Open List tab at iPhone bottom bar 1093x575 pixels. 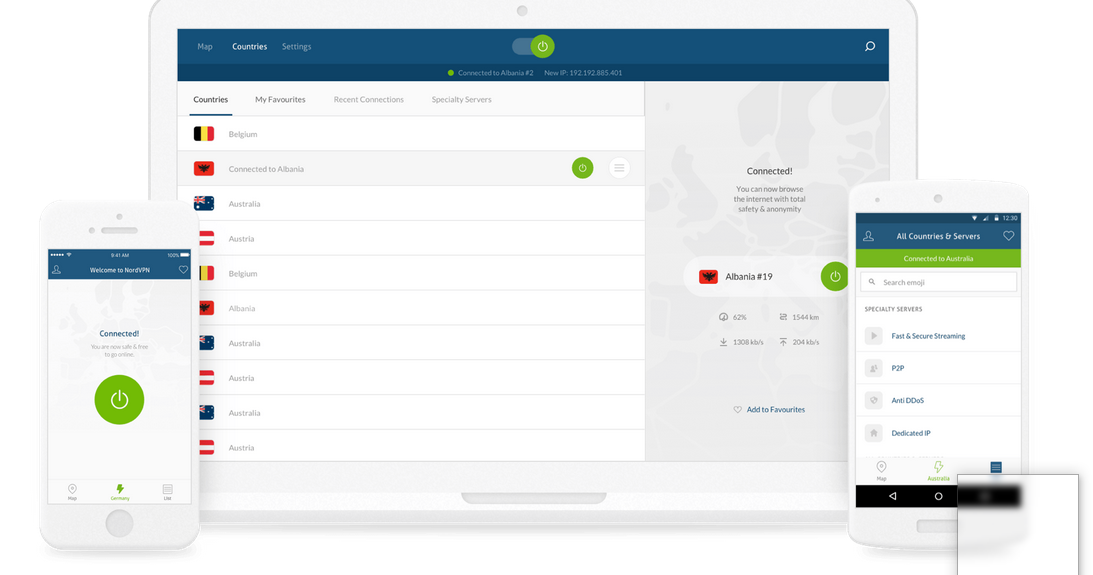pyautogui.click(x=167, y=492)
